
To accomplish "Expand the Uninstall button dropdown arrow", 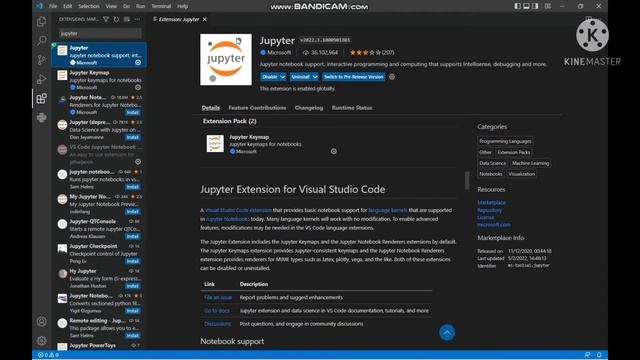I will (315, 77).
